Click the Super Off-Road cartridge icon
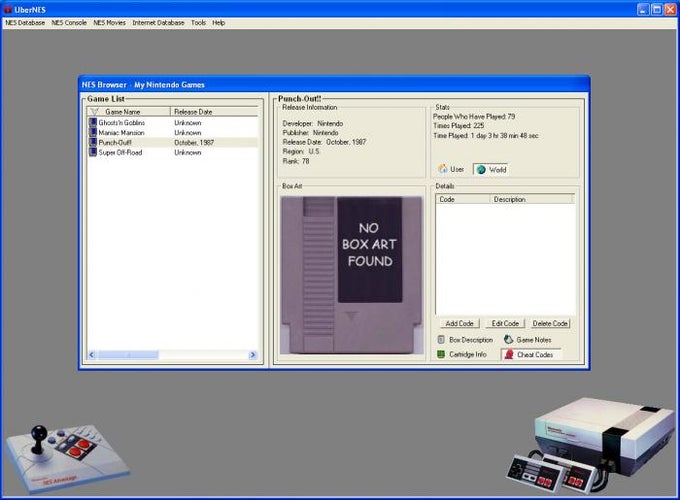 click(x=93, y=152)
